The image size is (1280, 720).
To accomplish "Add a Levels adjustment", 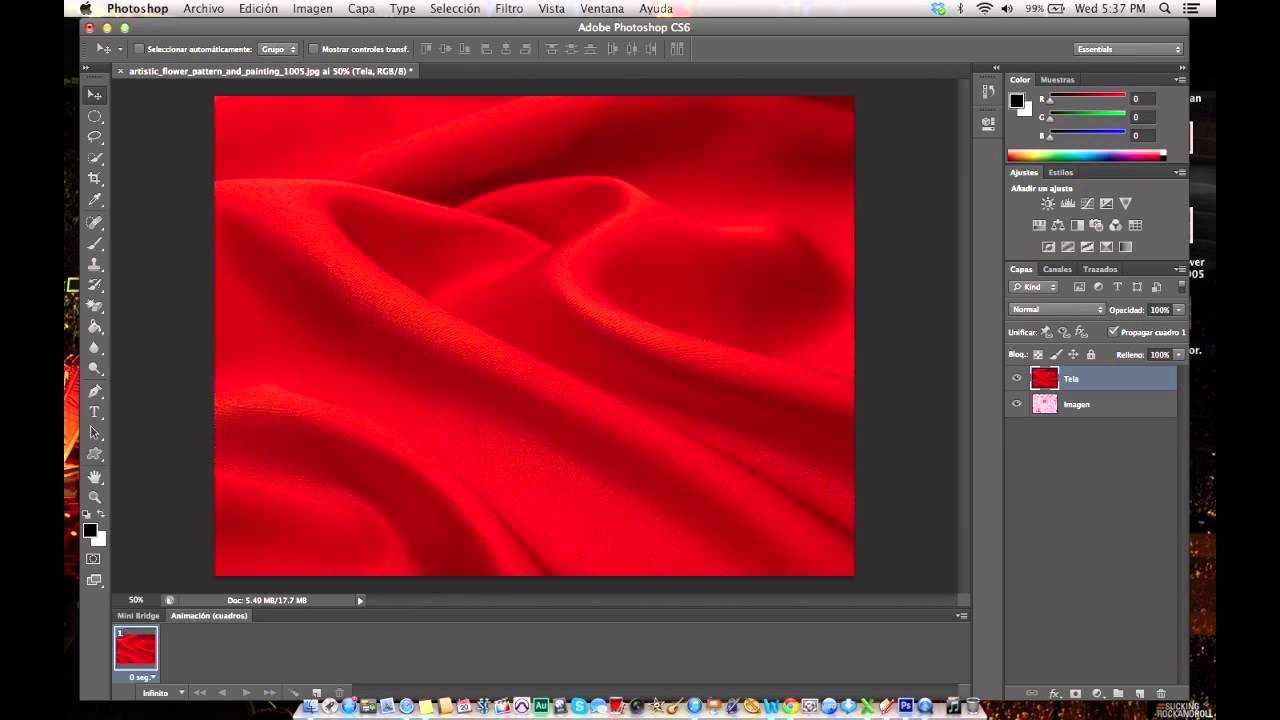I will [x=1067, y=204].
